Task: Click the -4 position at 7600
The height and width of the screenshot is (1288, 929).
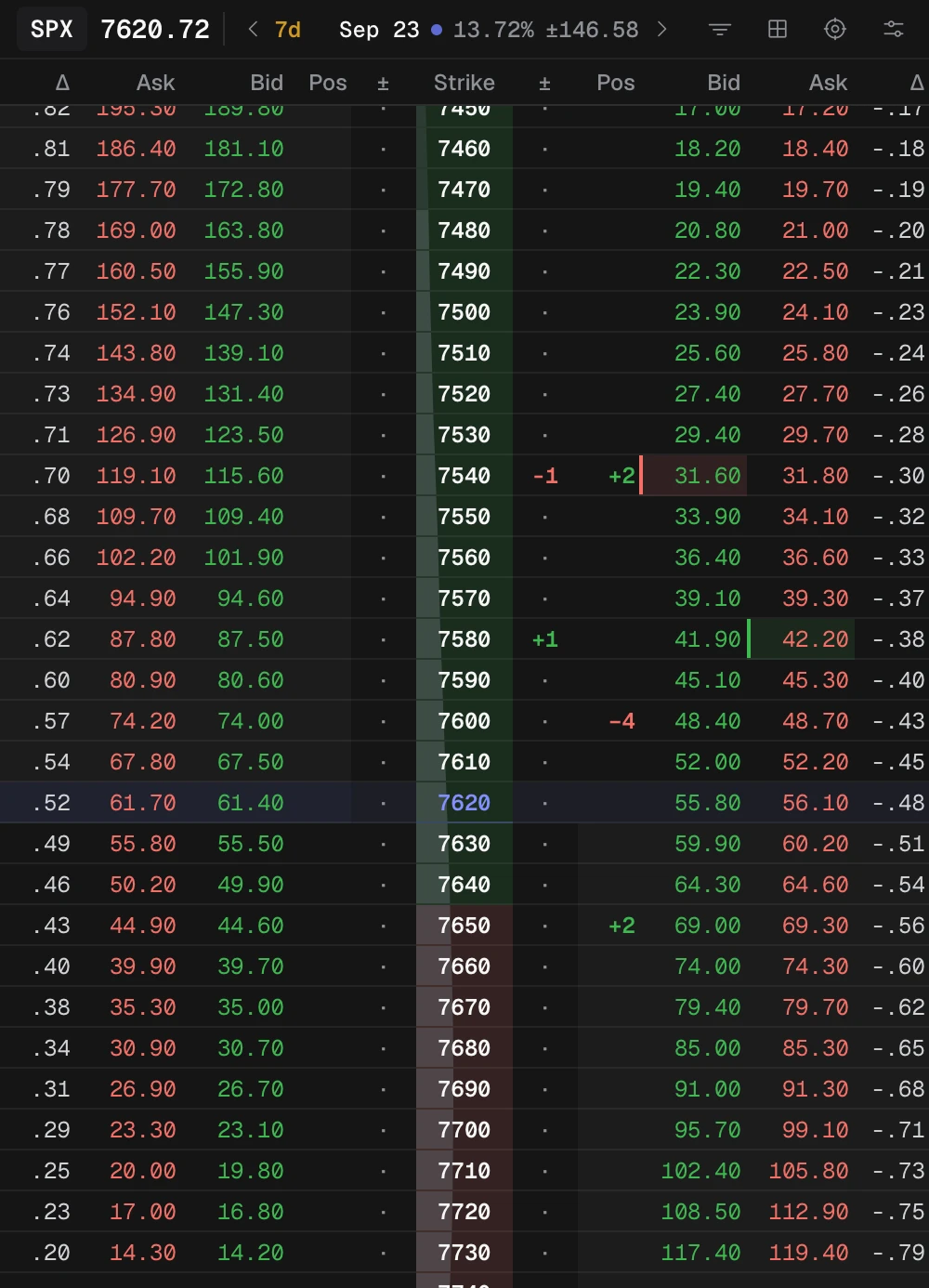Action: pyautogui.click(x=622, y=721)
